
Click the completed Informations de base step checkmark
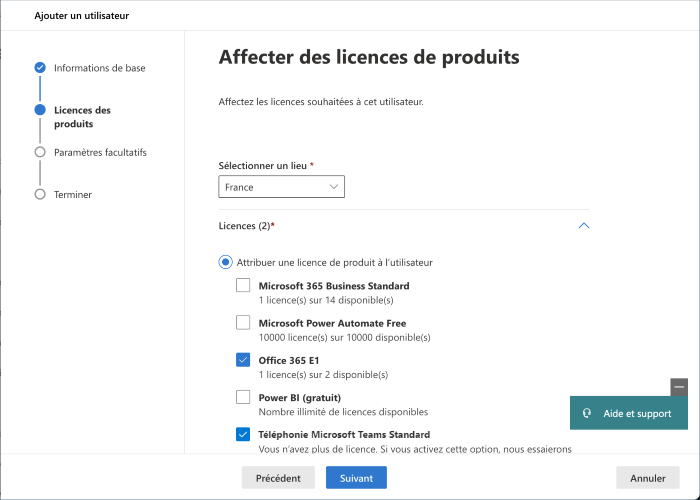pos(40,67)
